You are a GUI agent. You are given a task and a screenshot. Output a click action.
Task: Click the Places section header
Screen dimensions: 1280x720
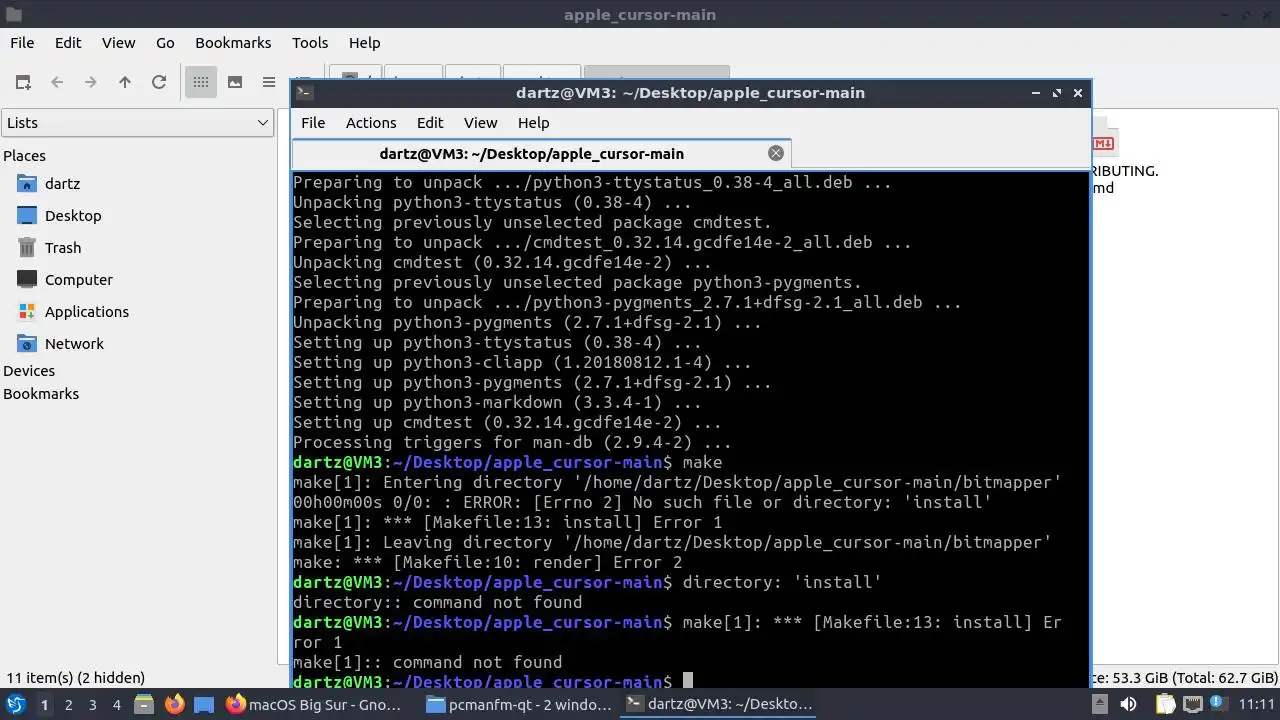pyautogui.click(x=24, y=156)
